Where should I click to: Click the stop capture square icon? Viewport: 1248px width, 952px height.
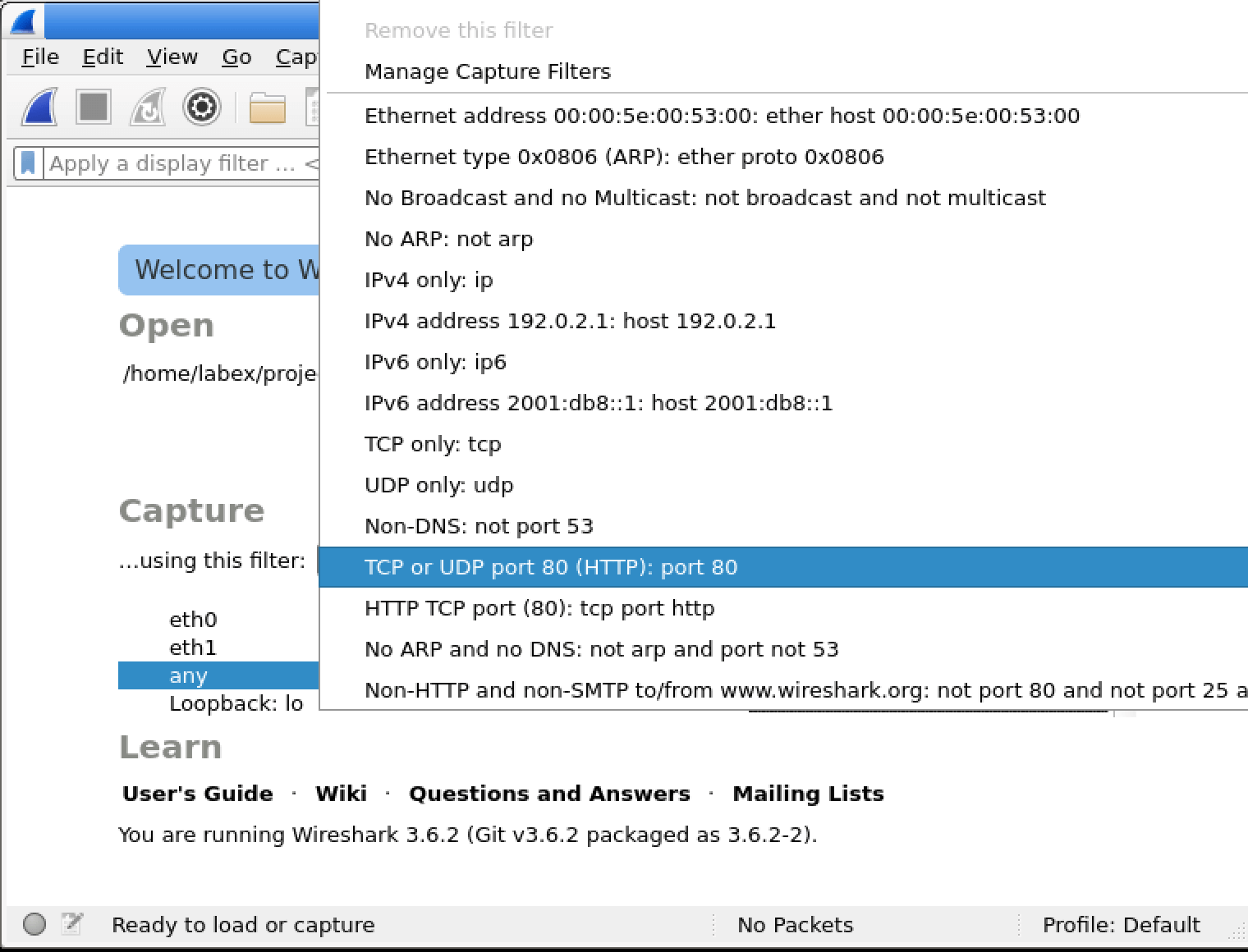[93, 108]
